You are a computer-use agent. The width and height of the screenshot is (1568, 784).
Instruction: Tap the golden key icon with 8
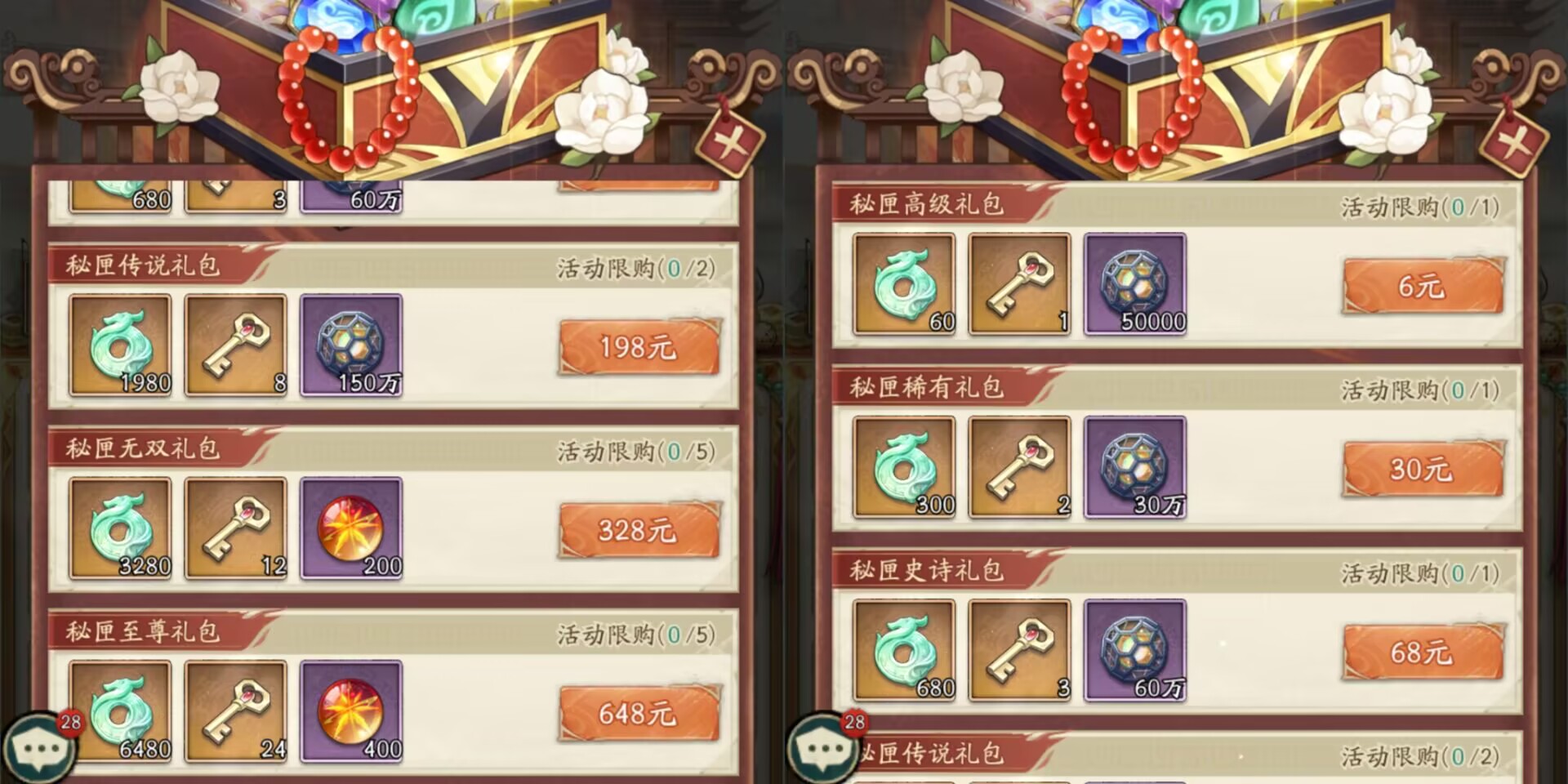(x=236, y=345)
